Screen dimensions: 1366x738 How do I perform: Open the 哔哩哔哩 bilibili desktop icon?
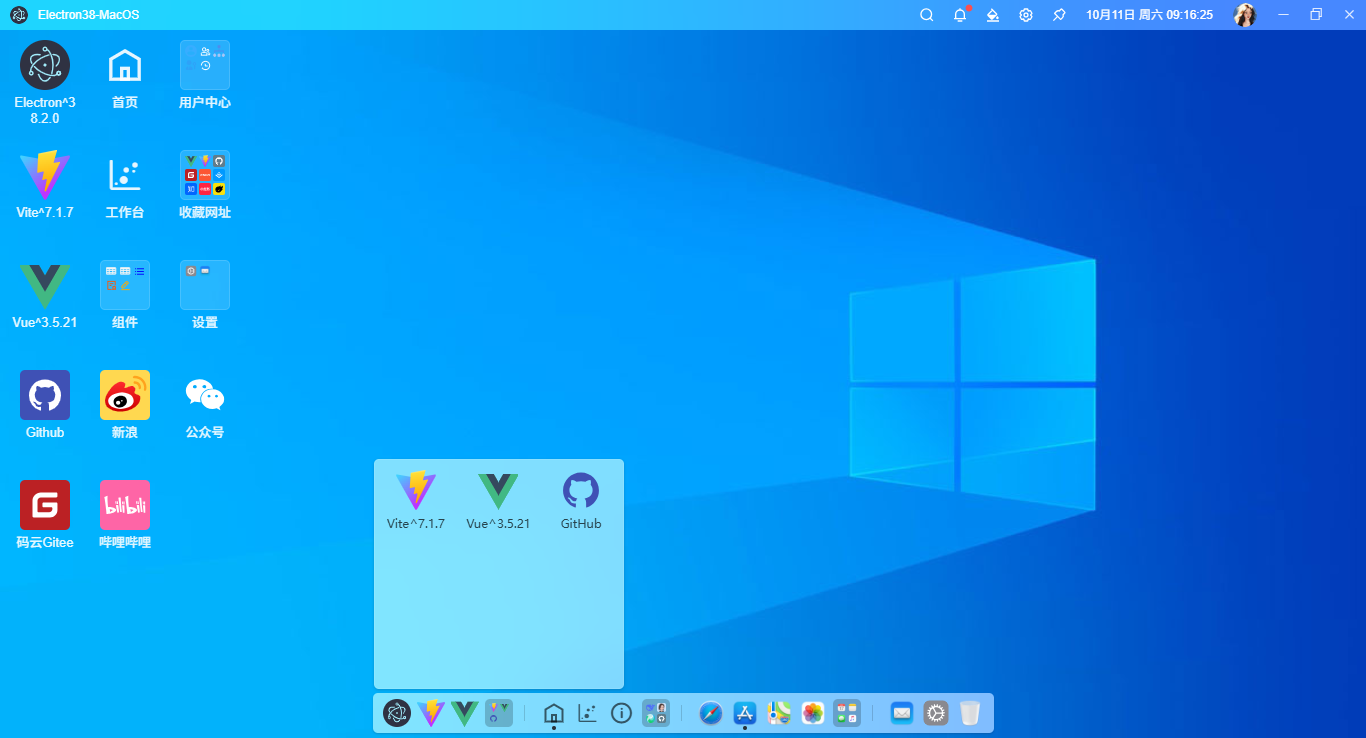coord(125,505)
